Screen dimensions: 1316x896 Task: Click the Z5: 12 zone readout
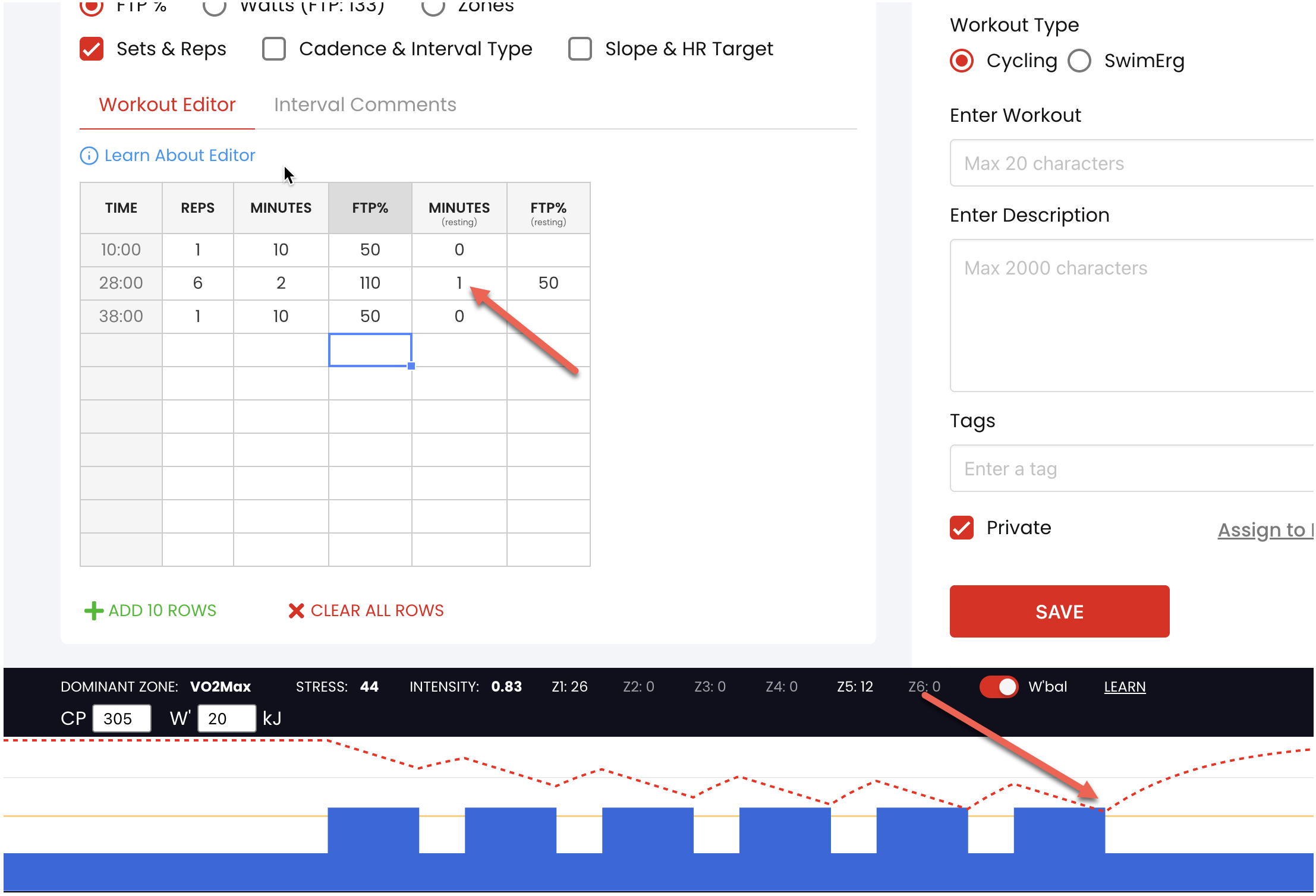coord(855,687)
